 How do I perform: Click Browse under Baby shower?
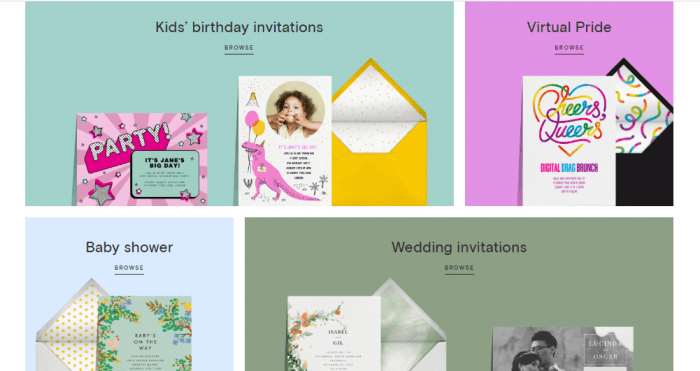click(129, 267)
